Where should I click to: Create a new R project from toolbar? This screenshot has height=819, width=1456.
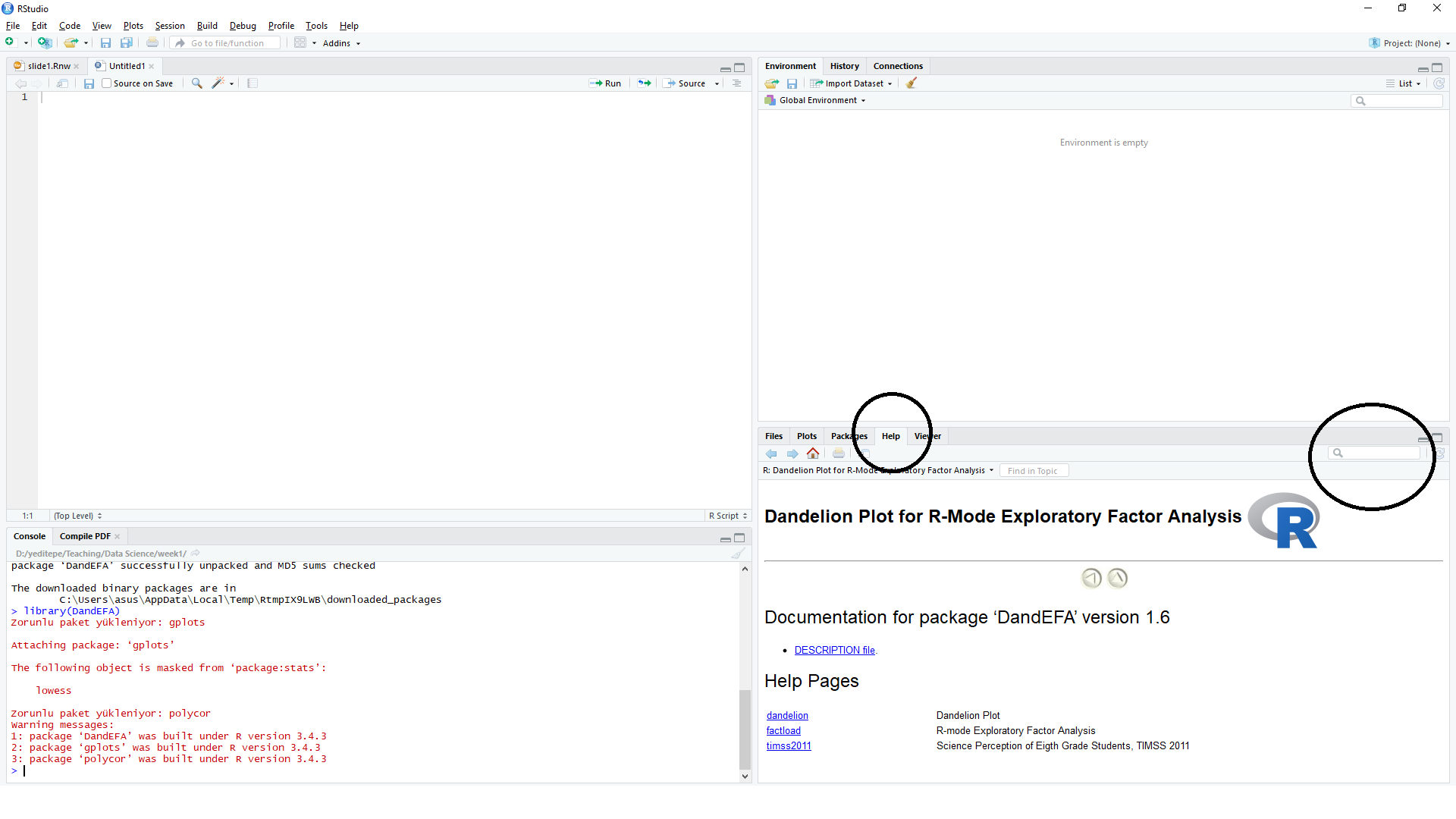45,42
